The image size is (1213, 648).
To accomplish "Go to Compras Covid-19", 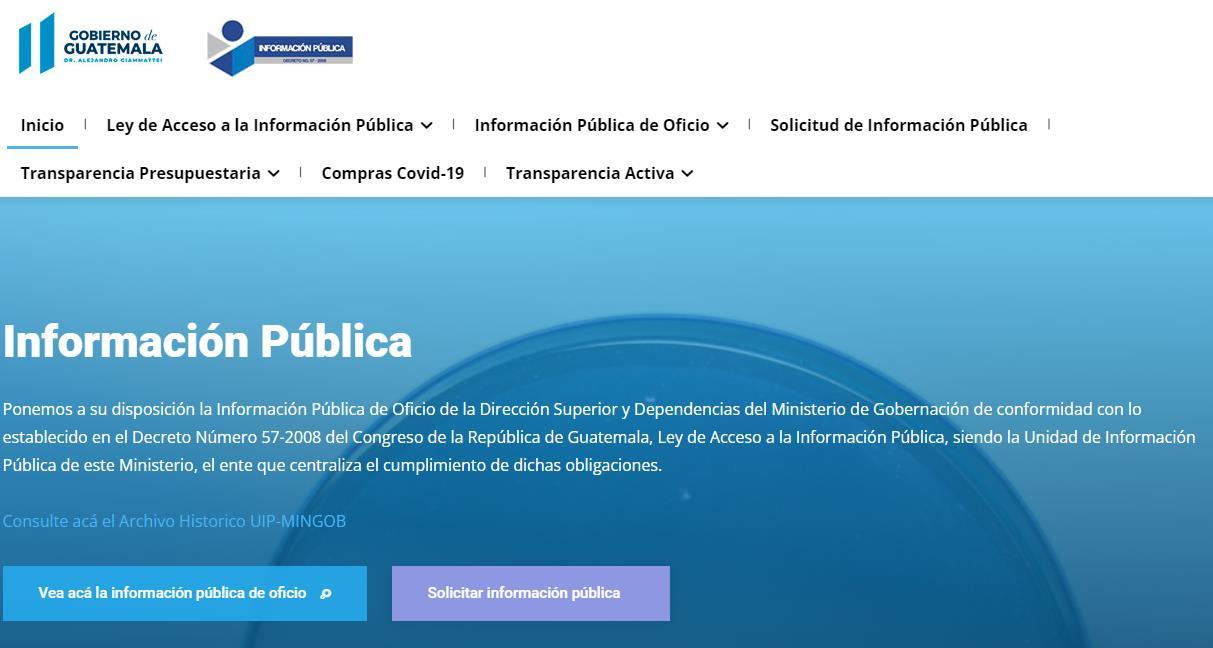I will coord(393,173).
